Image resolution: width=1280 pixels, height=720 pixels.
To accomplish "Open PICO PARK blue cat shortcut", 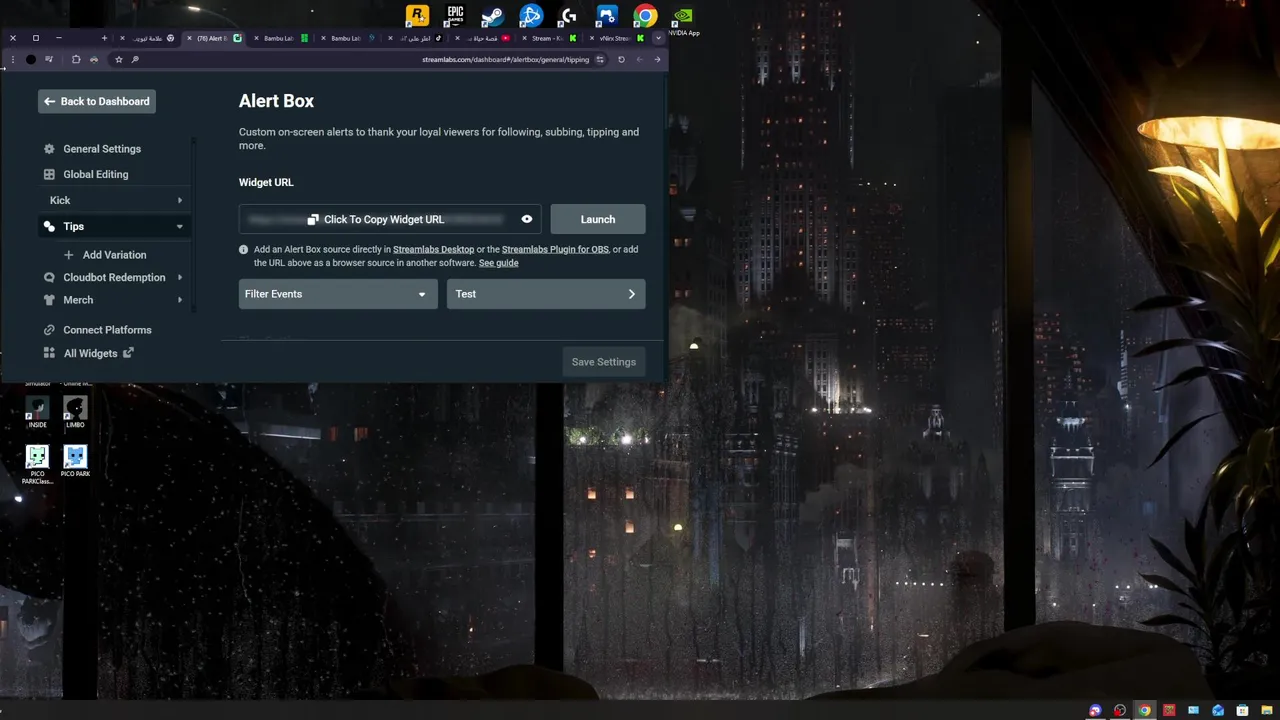I will 75,461.
